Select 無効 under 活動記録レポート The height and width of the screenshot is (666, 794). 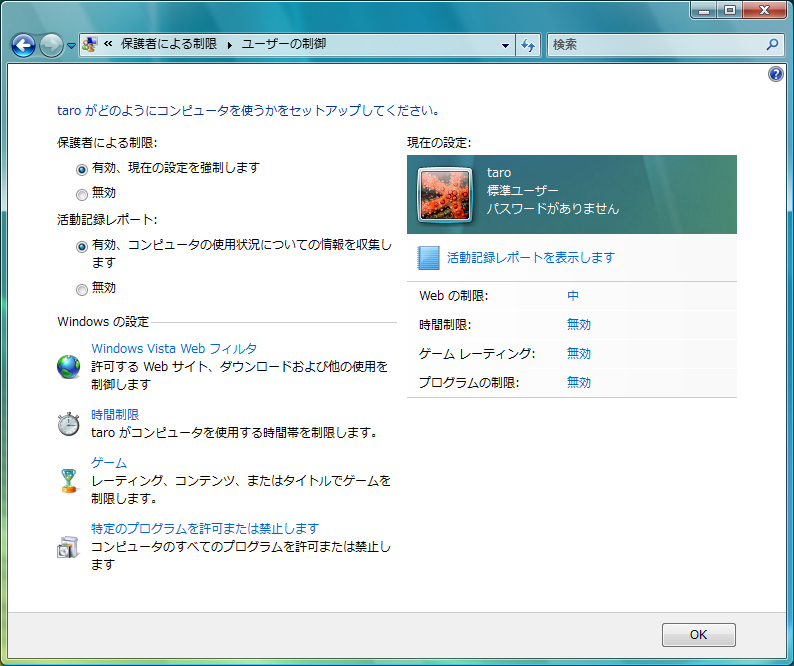tap(82, 290)
